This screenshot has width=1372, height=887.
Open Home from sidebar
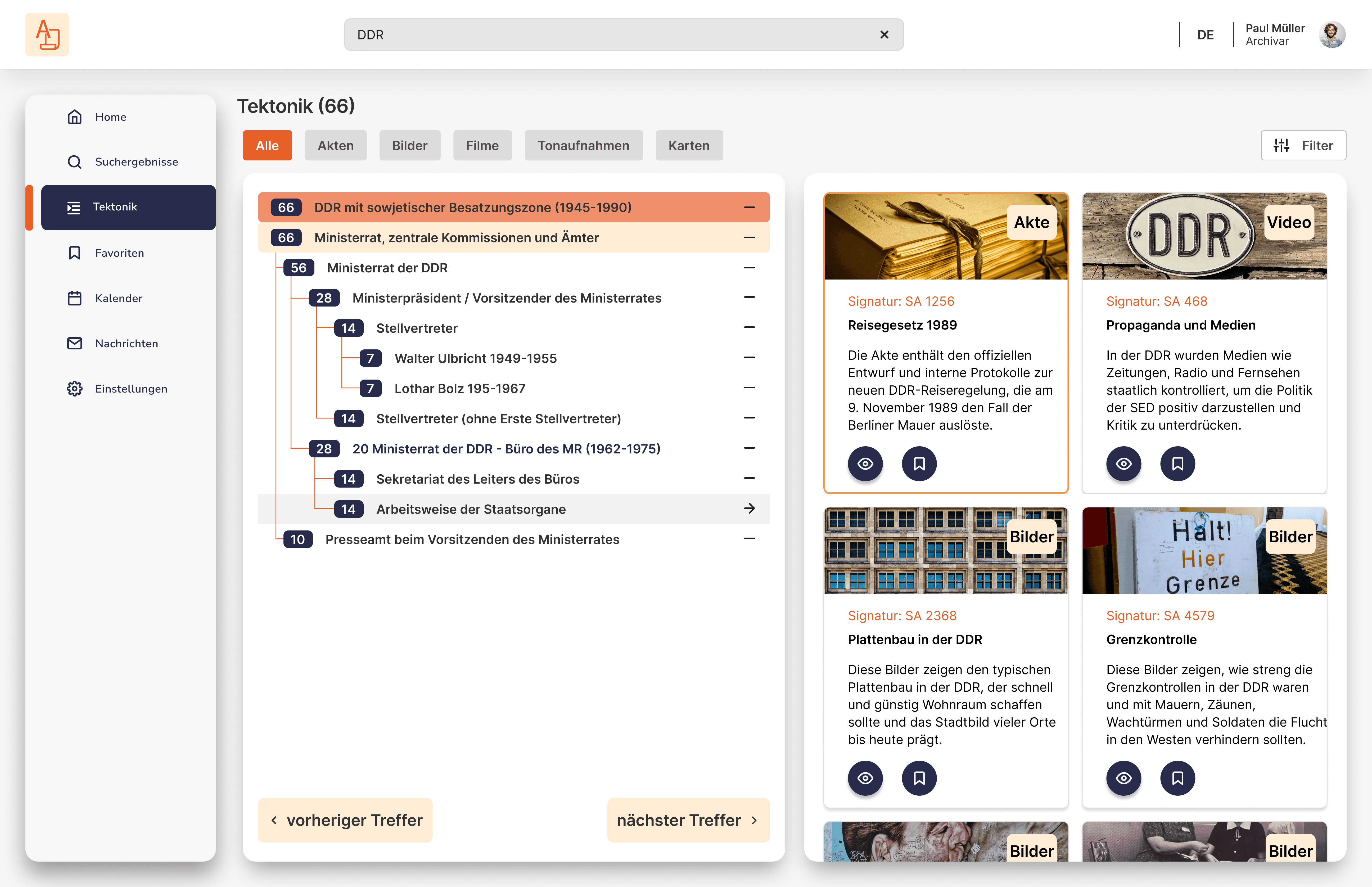[110, 117]
